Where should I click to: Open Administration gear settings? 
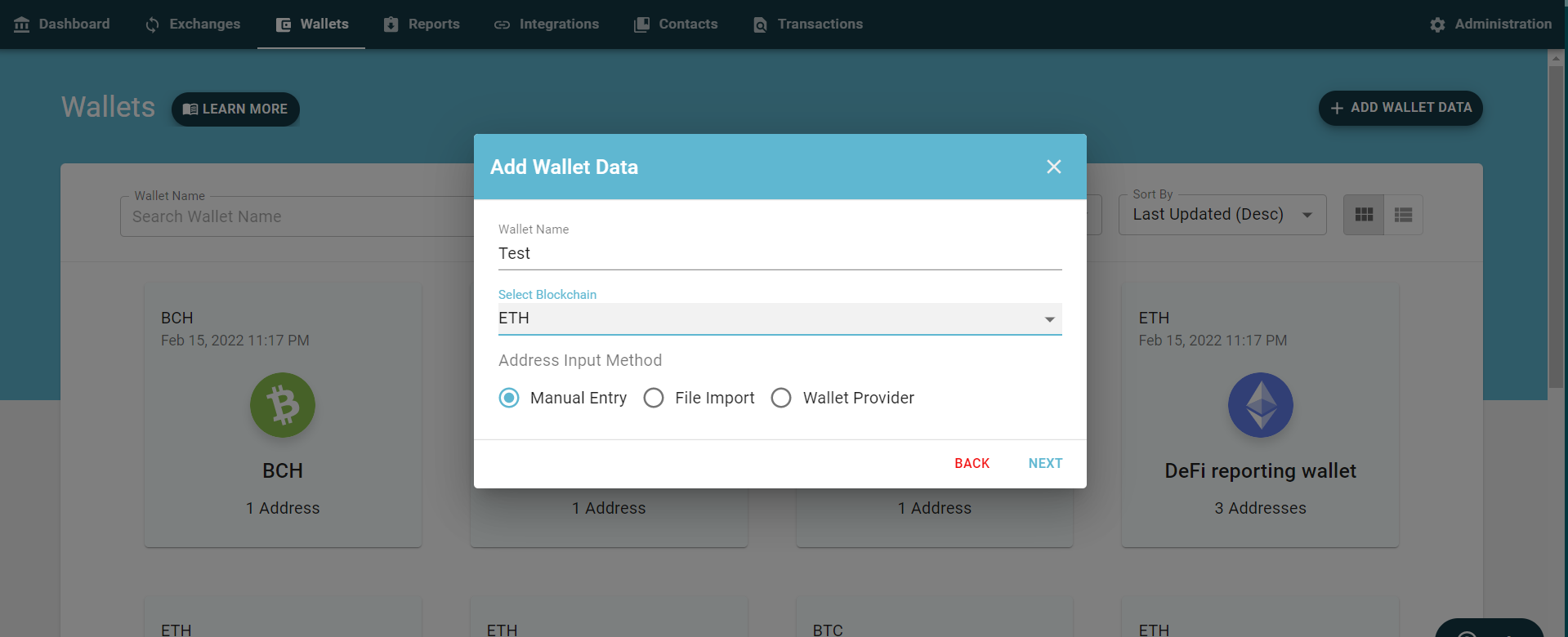pos(1437,24)
